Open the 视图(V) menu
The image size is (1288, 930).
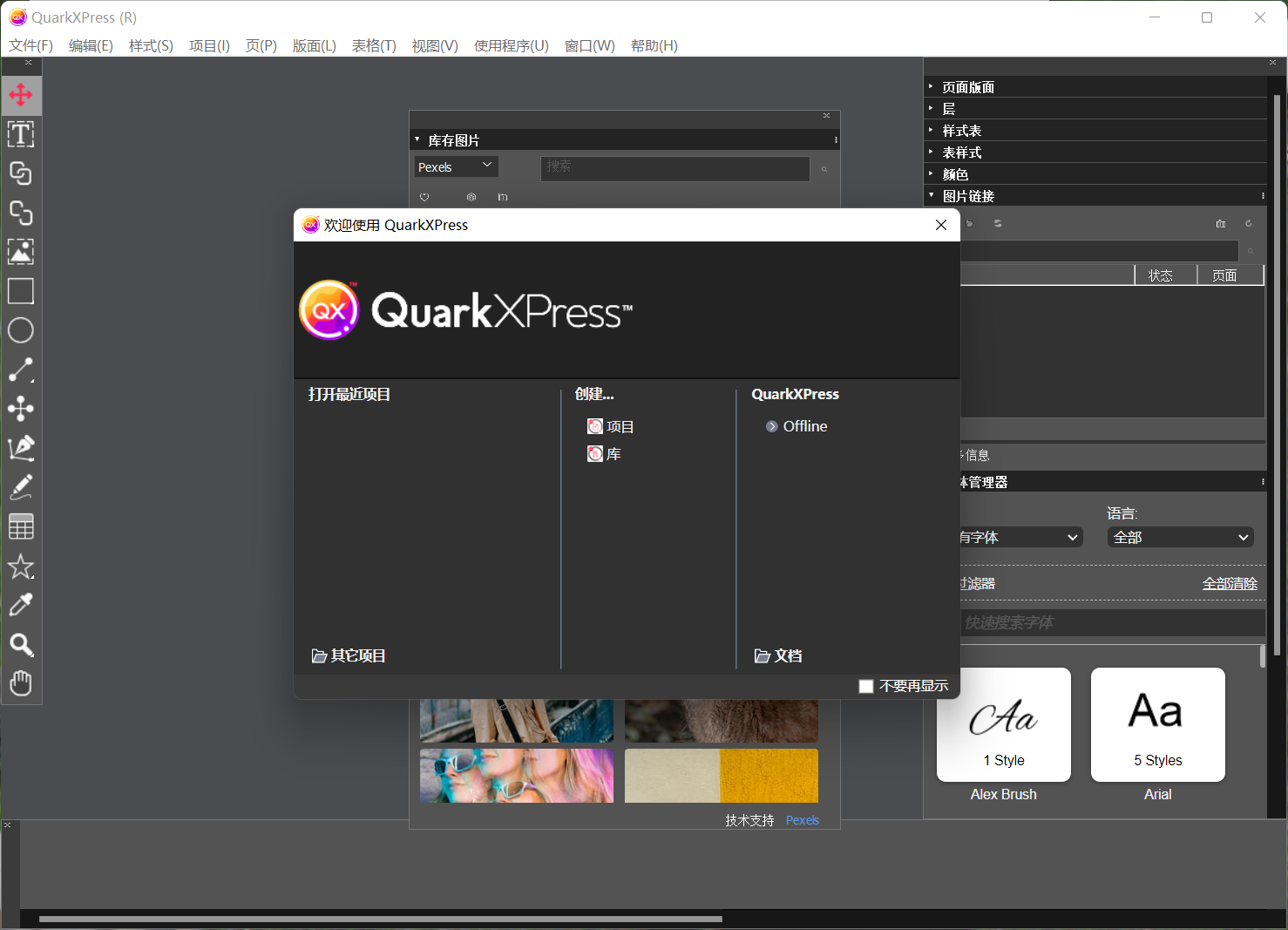[x=435, y=45]
